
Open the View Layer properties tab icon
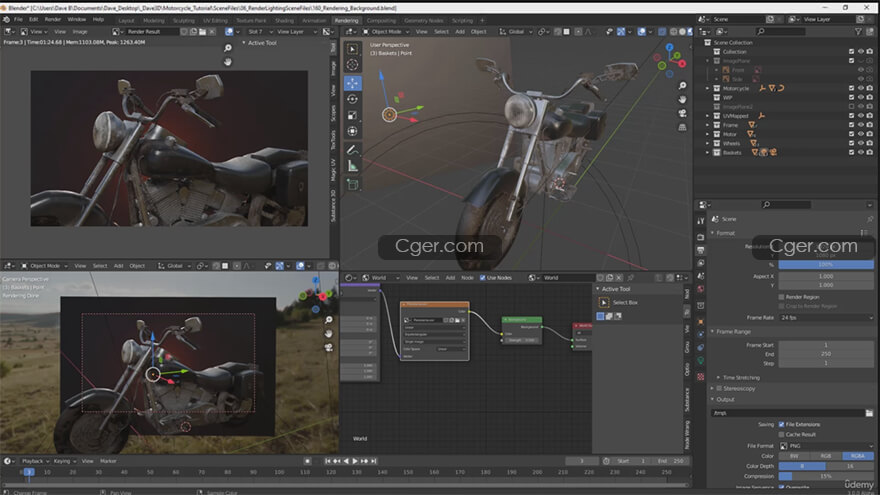700,263
